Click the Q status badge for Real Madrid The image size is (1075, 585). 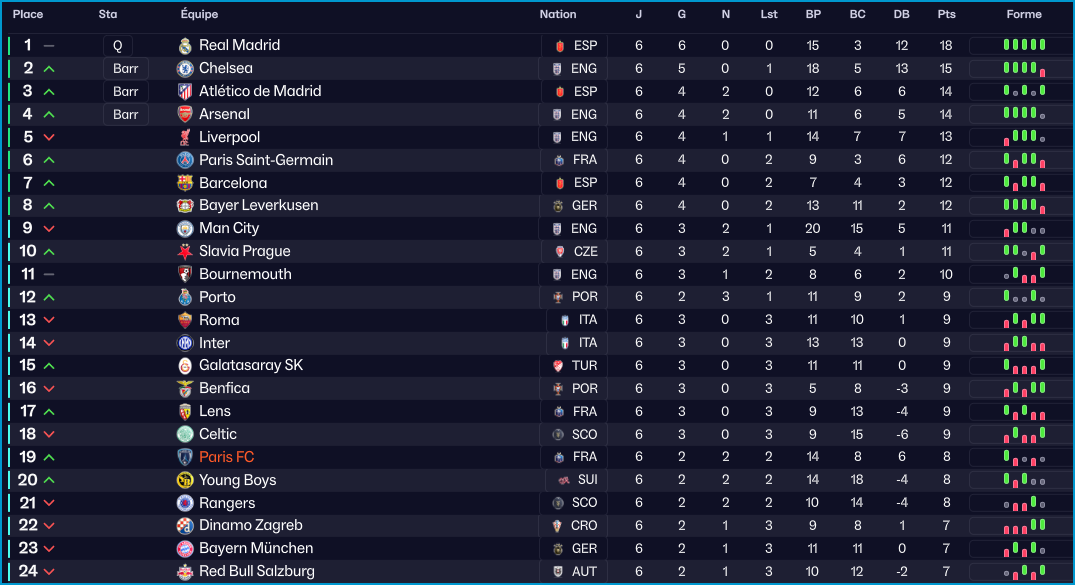117,46
